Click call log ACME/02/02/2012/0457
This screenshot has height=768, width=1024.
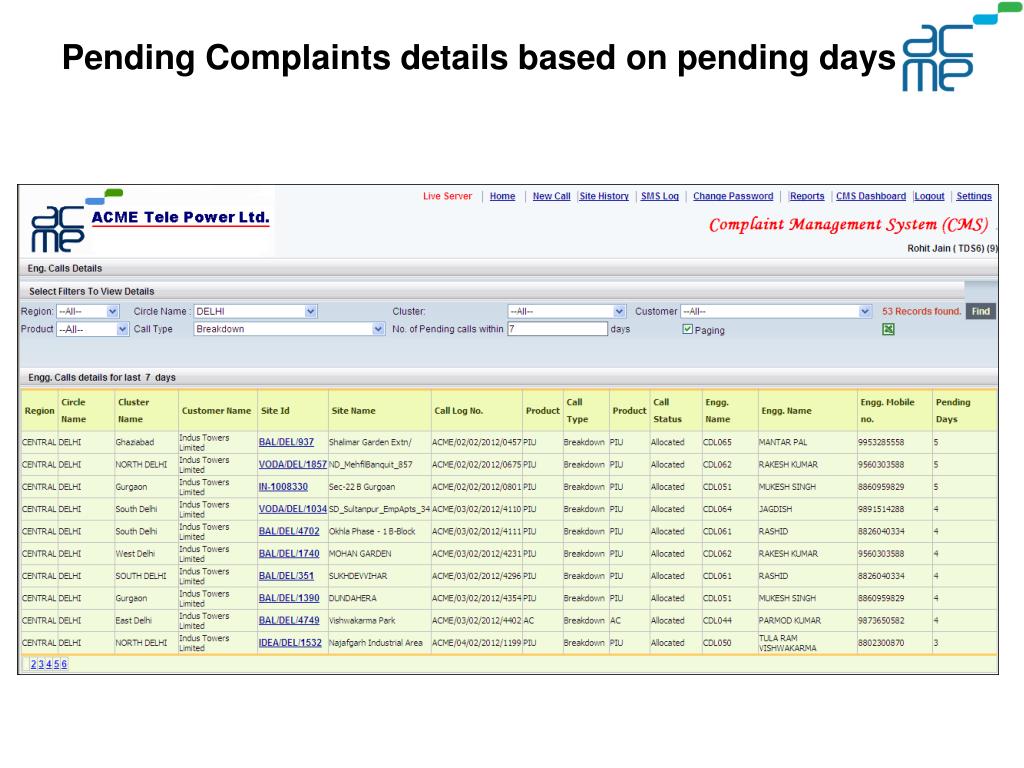pyautogui.click(x=476, y=442)
